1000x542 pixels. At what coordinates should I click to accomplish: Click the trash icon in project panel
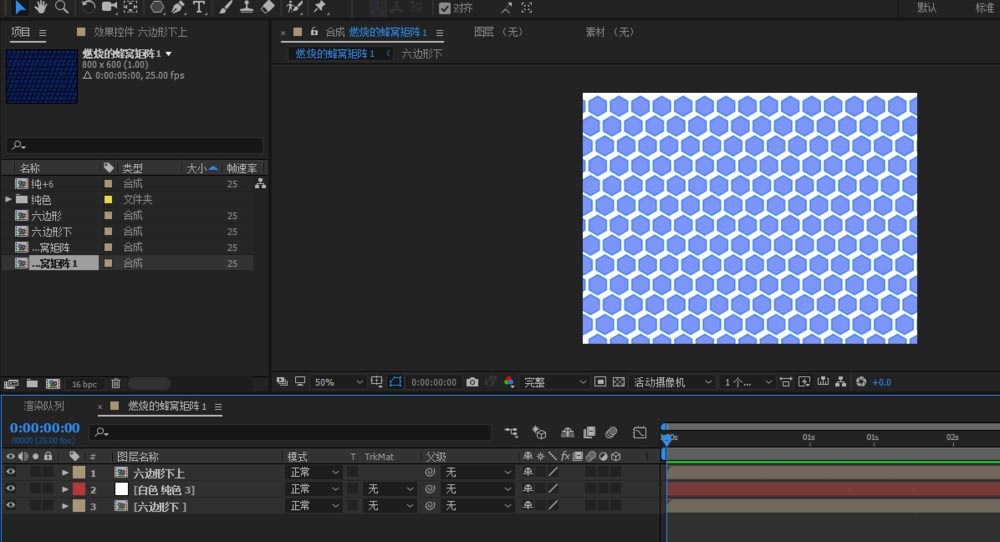click(116, 384)
